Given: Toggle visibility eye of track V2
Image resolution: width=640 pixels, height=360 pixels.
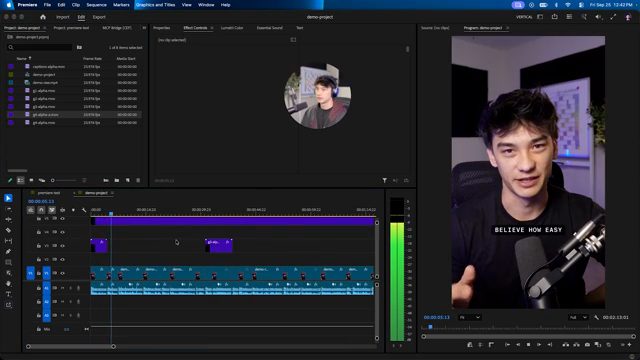Looking at the screenshot, I should (62, 259).
